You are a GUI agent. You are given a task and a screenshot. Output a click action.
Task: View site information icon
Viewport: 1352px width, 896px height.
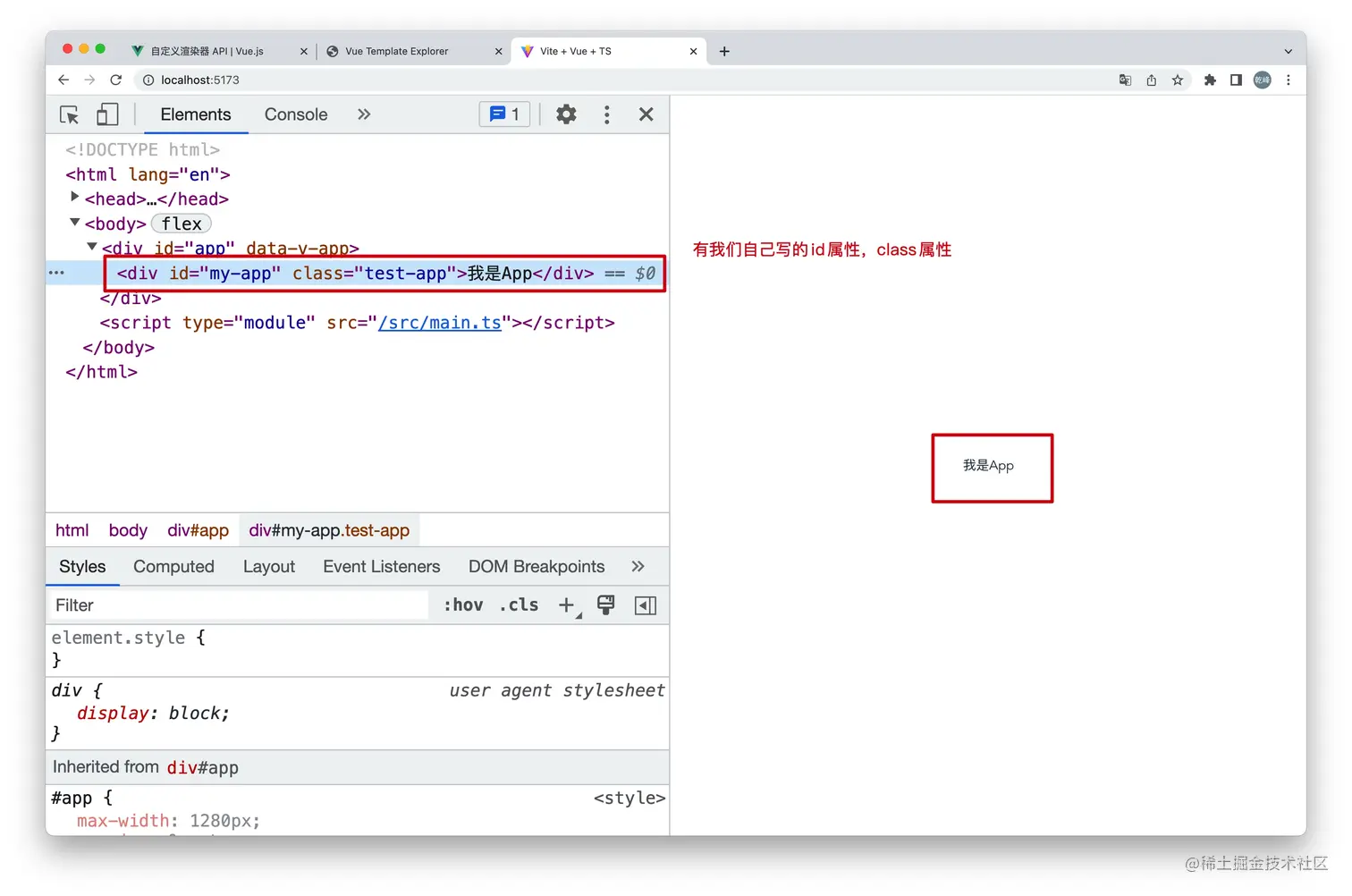point(148,80)
